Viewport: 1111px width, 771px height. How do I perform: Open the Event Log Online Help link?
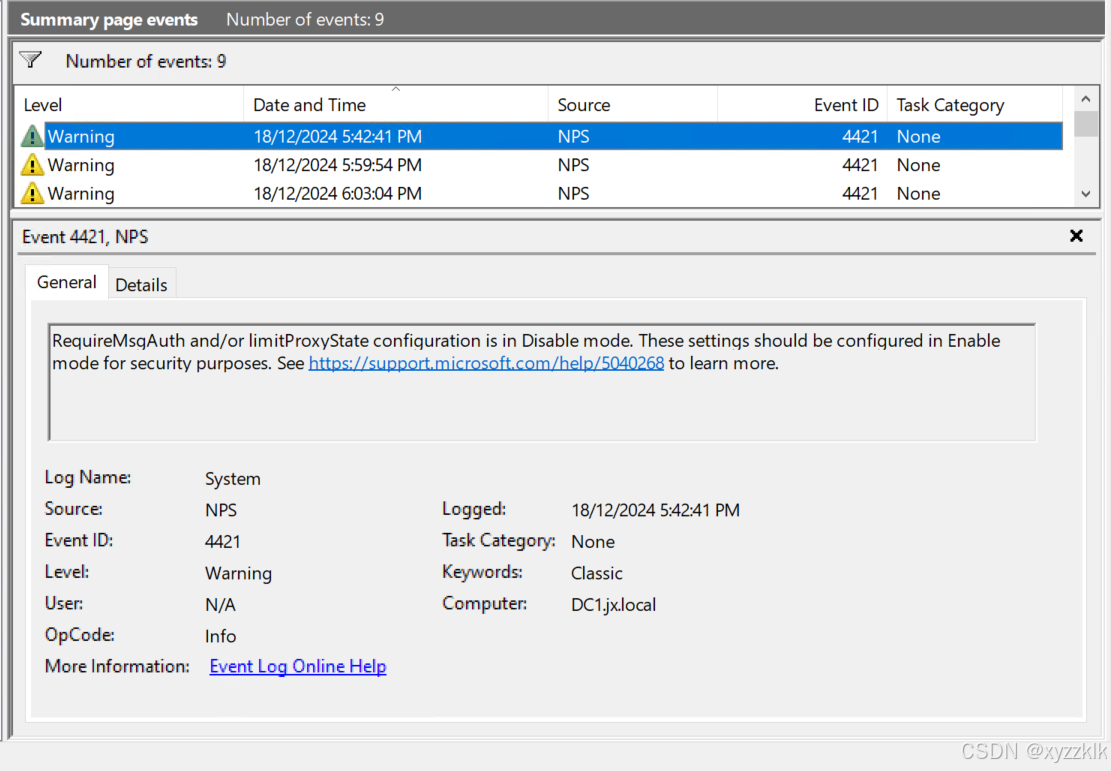(298, 667)
